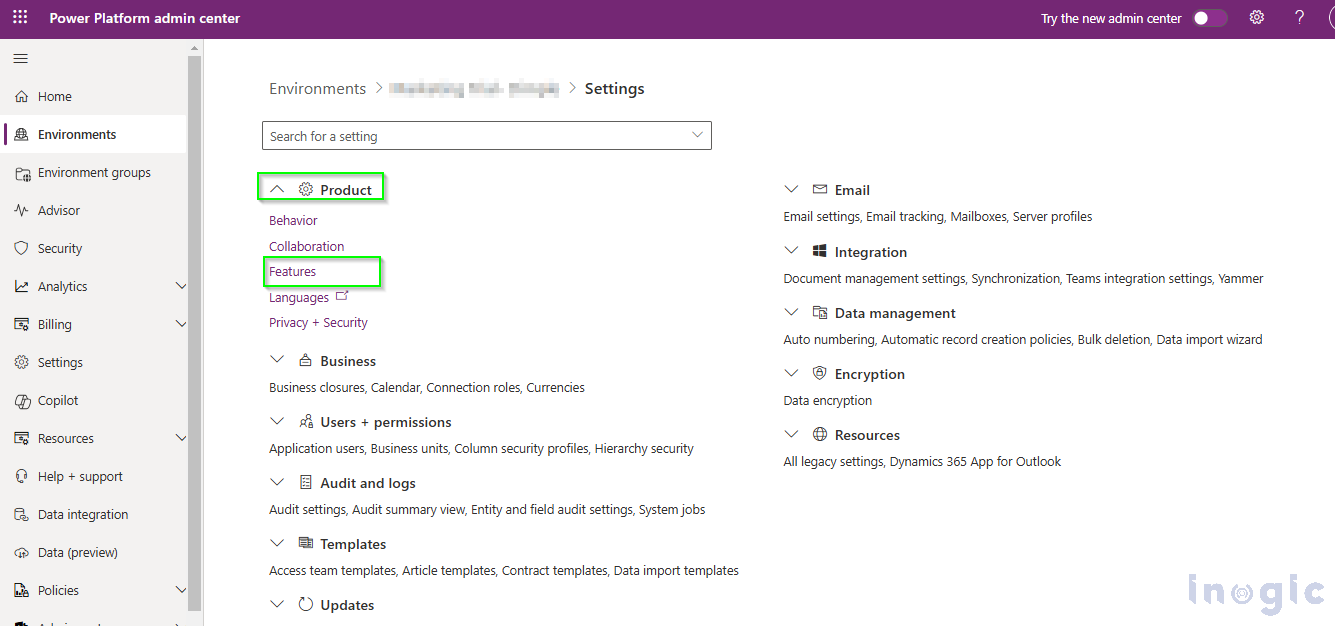Go to Home in the sidebar

point(54,97)
